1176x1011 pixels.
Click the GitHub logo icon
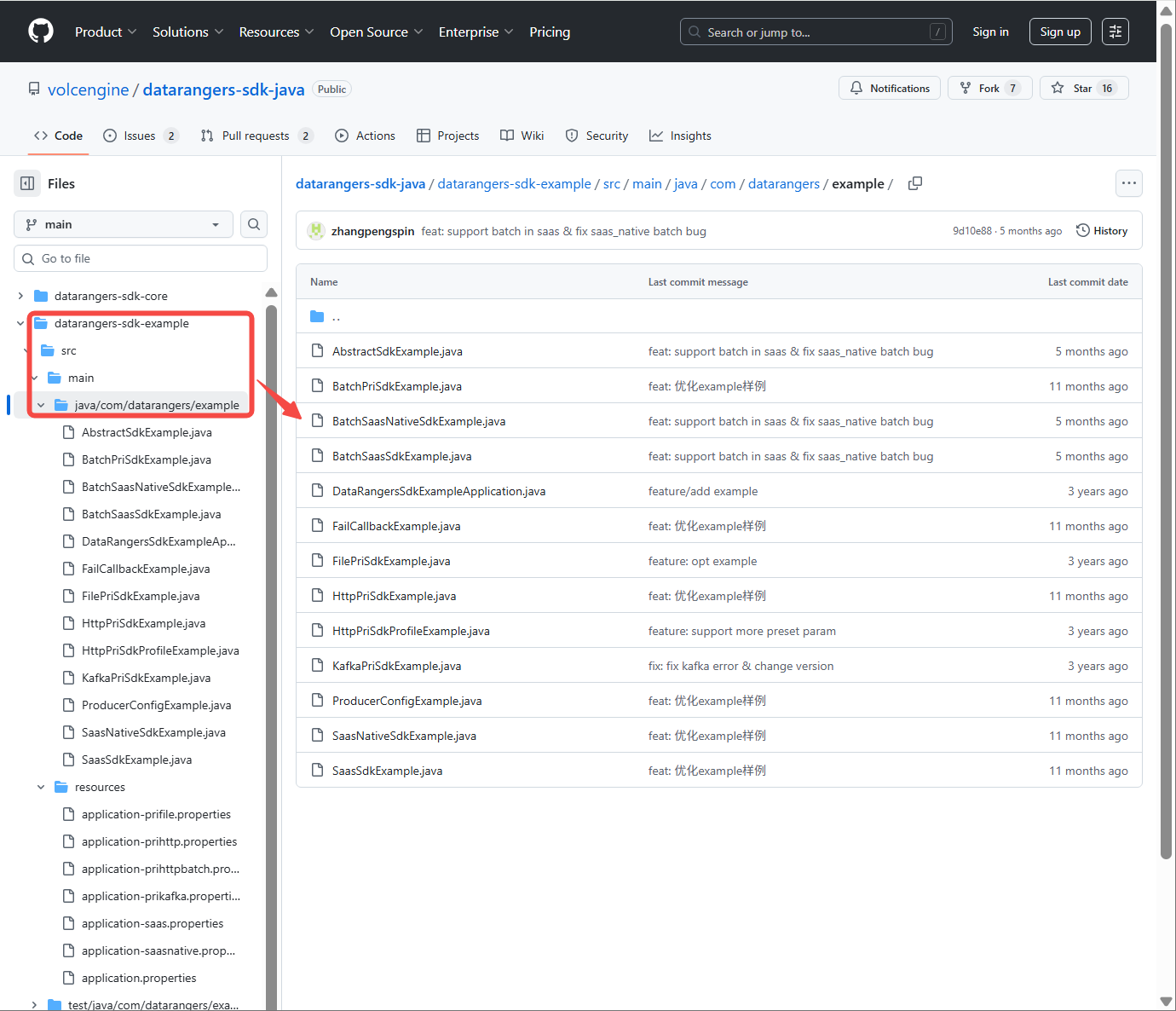pos(41,32)
